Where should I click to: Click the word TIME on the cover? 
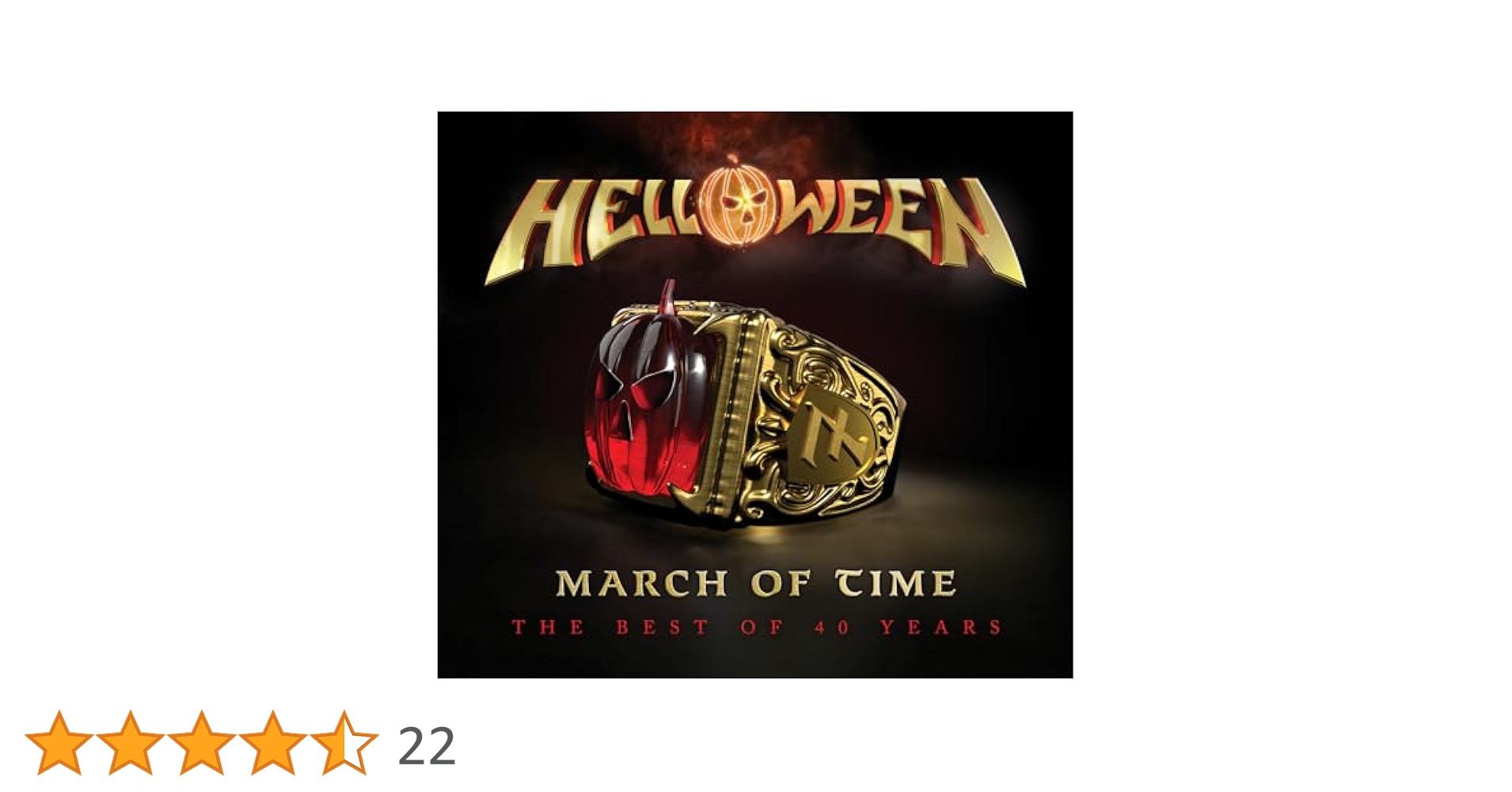click(x=896, y=584)
